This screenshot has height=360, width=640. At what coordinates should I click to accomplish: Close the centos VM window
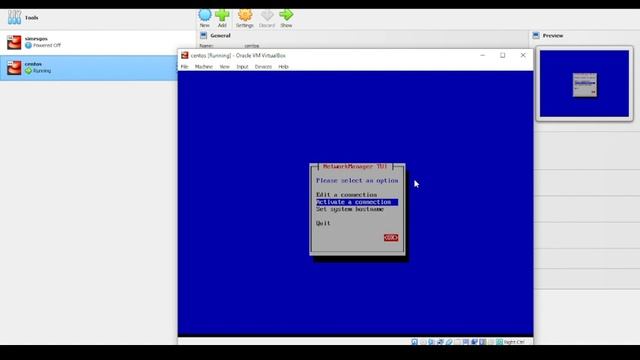coord(523,55)
